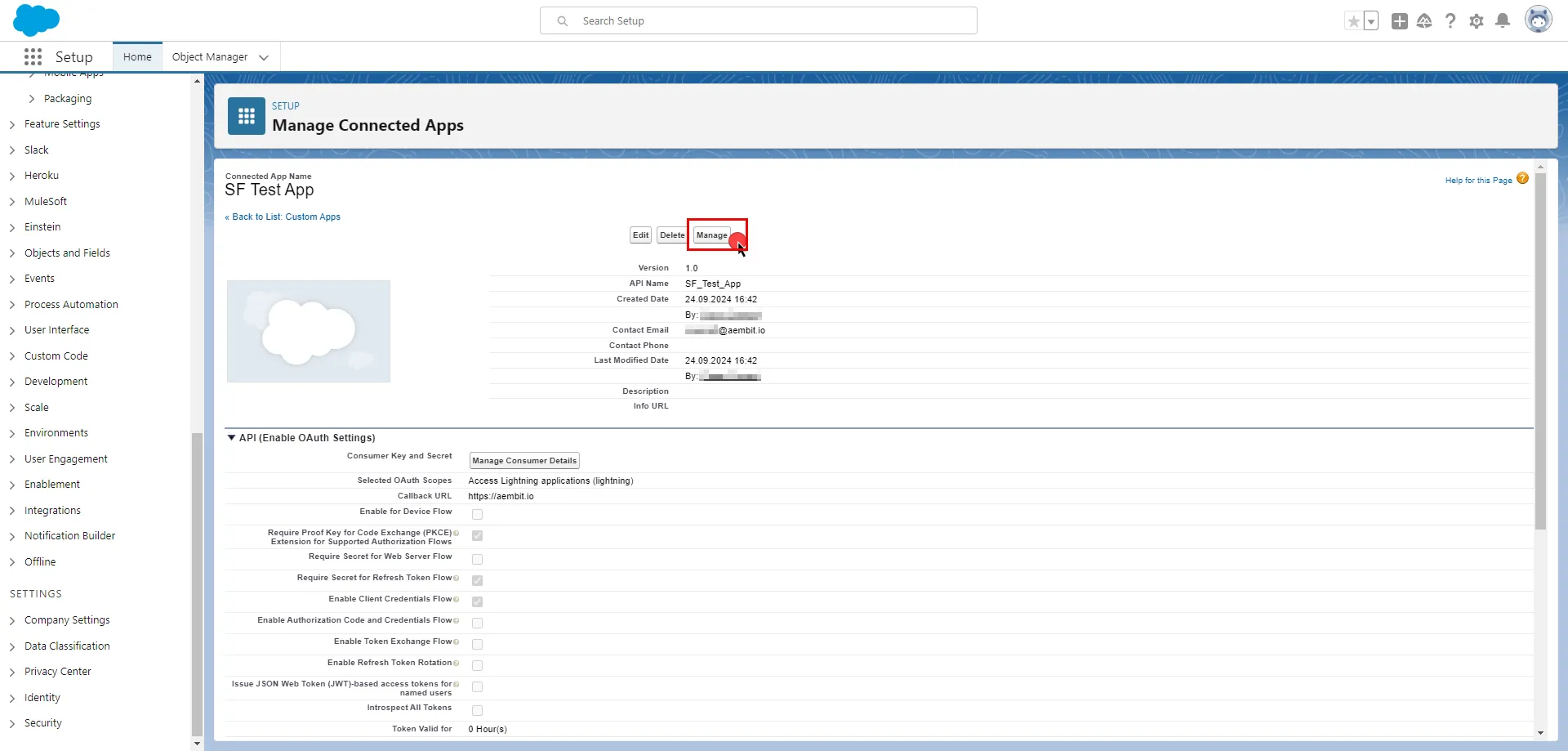Follow the Back to List: Custom Apps link
The width and height of the screenshot is (1568, 751).
(x=283, y=217)
